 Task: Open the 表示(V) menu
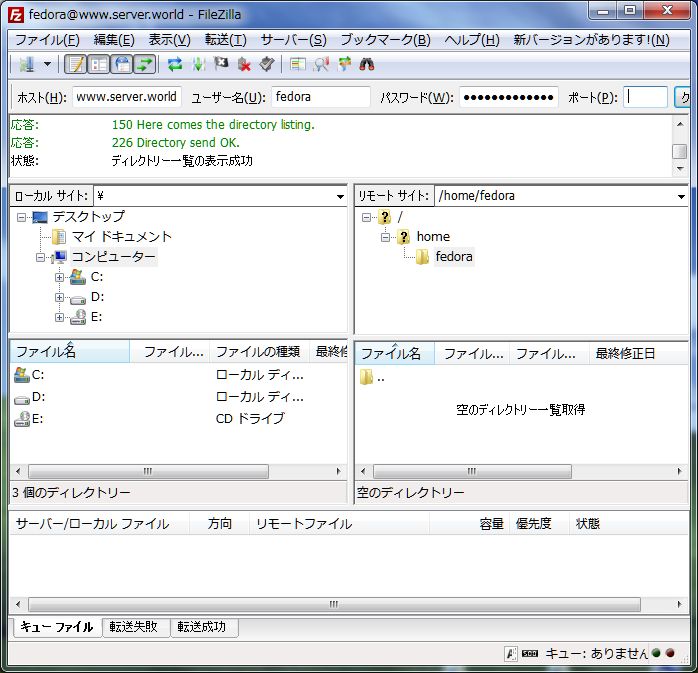click(169, 40)
